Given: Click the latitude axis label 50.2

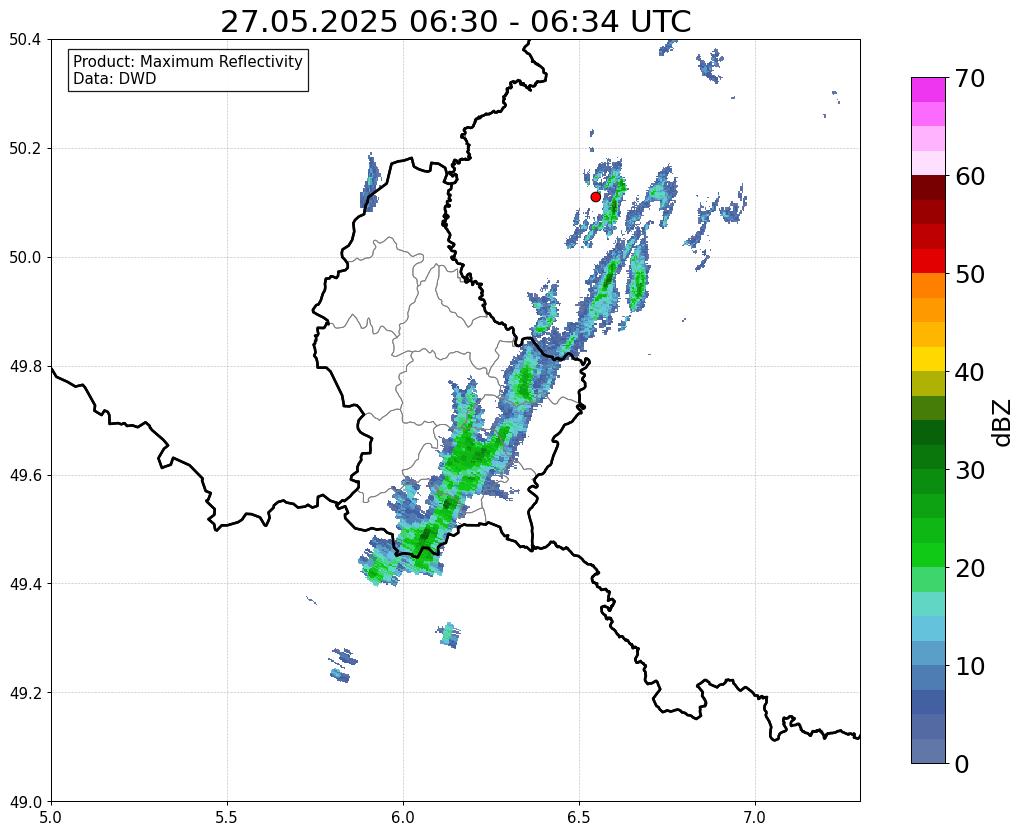Looking at the screenshot, I should tap(25, 148).
